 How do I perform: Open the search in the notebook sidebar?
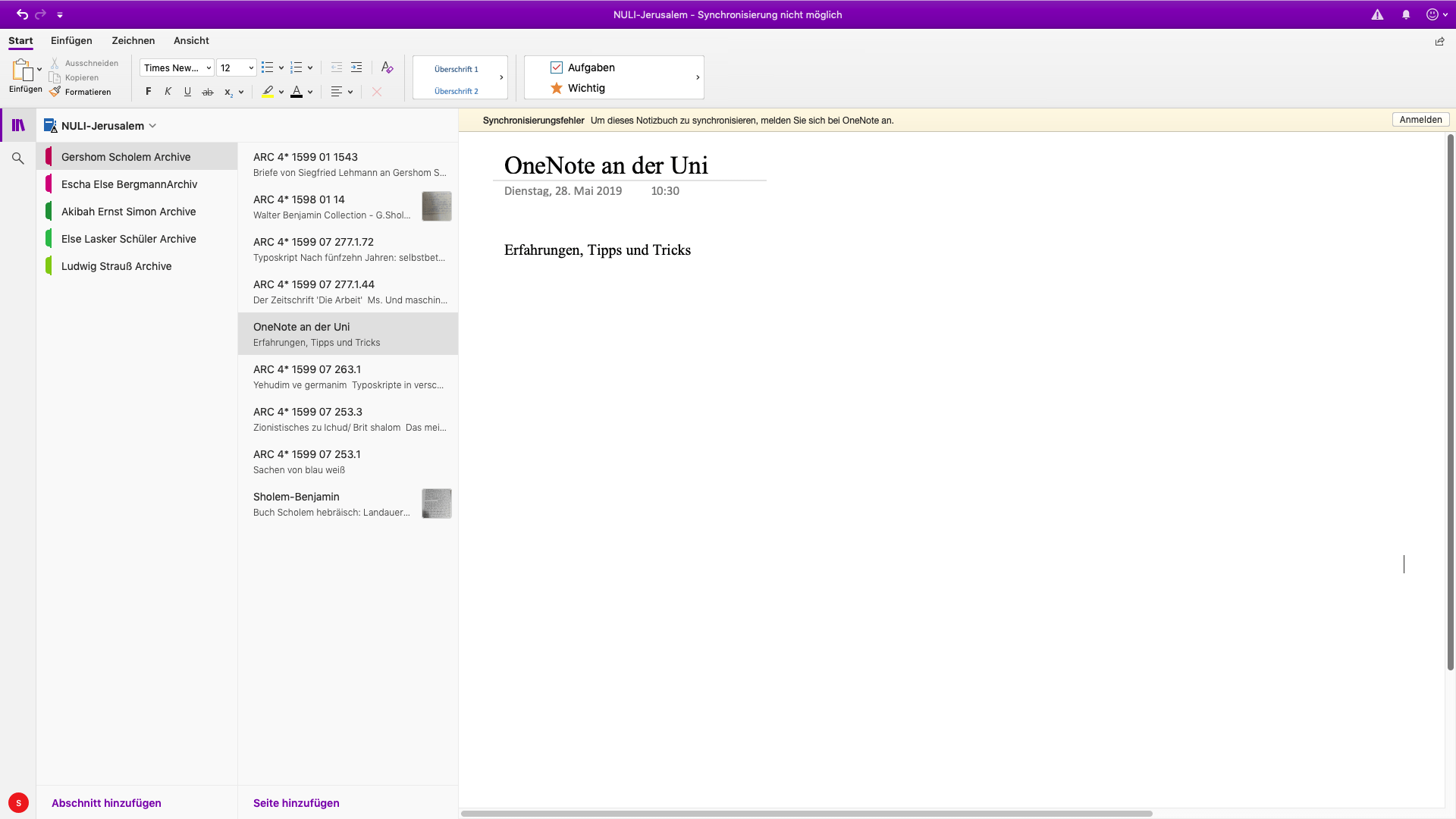pos(17,158)
